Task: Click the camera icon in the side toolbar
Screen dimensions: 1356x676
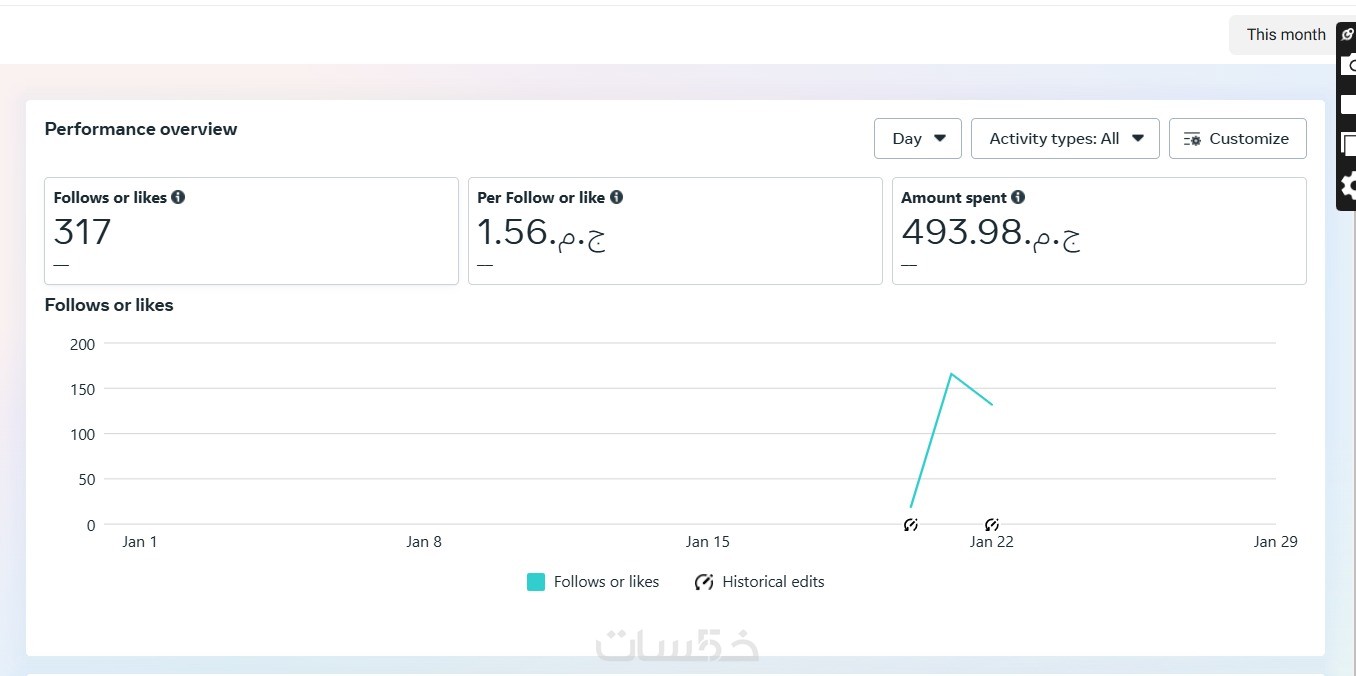Action: 1349,65
